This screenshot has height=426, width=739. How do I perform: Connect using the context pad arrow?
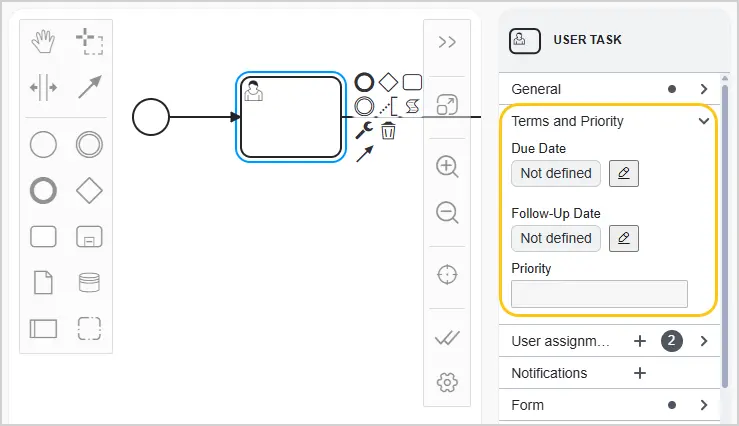click(x=365, y=154)
